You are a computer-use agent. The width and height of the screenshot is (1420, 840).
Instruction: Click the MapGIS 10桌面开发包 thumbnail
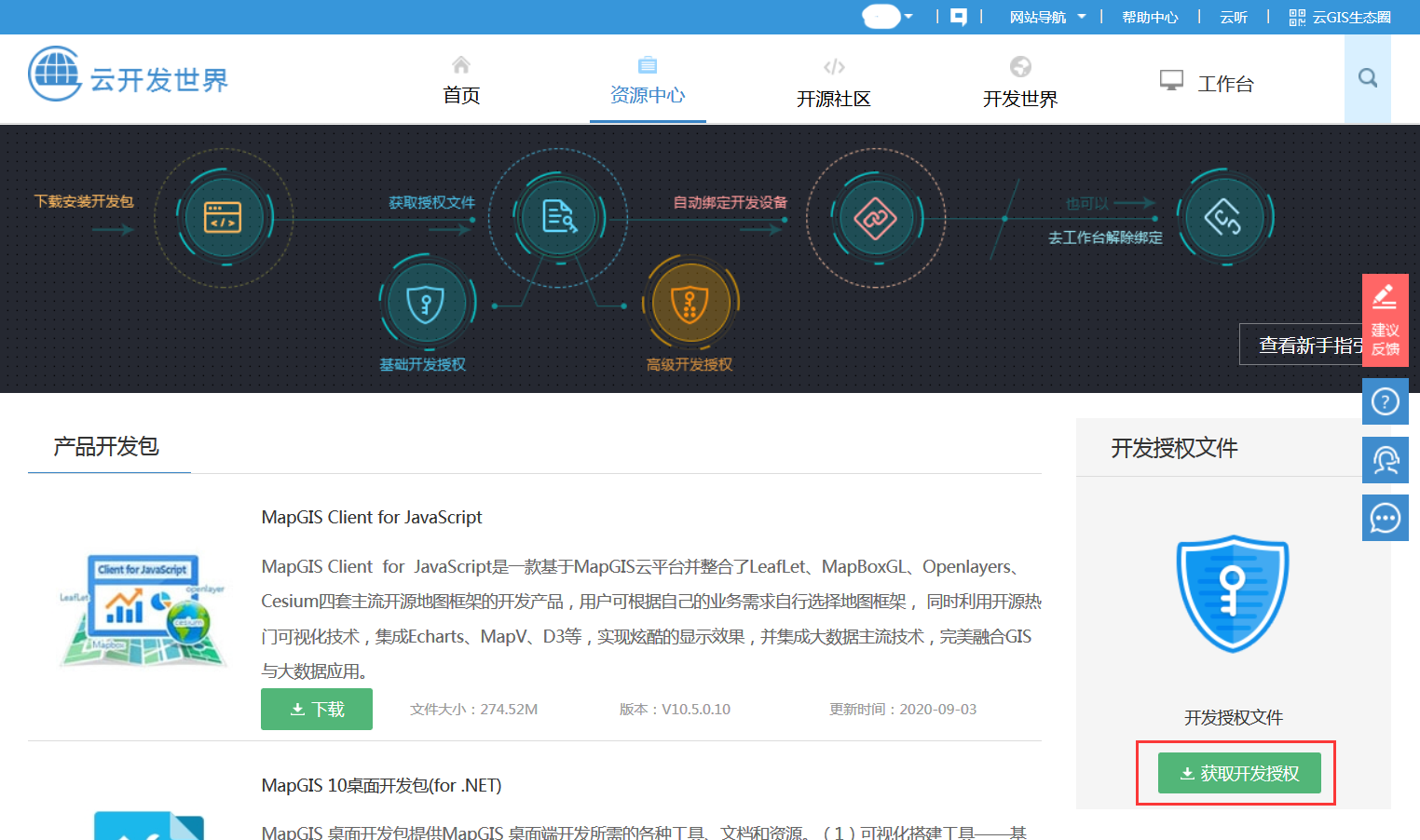pos(149,825)
